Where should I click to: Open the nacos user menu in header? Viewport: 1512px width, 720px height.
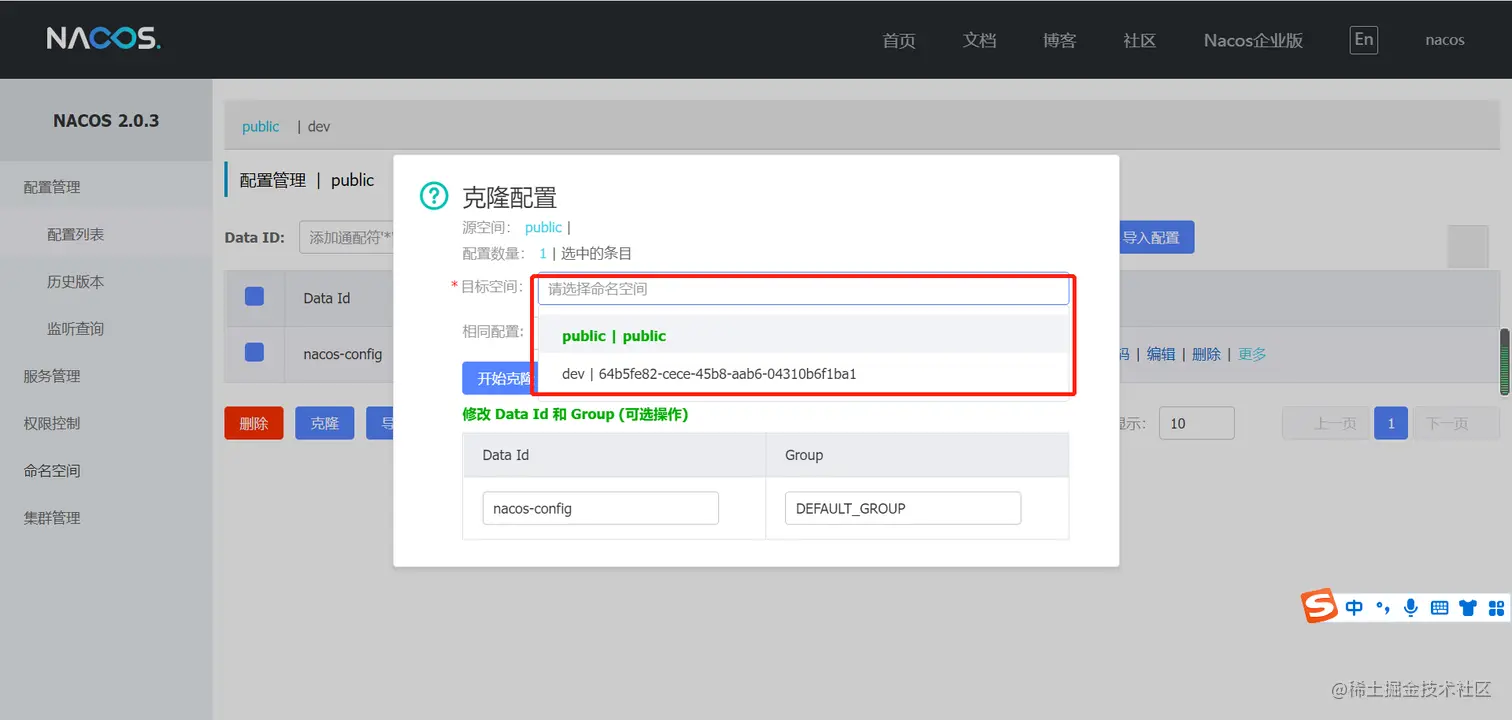[1445, 40]
